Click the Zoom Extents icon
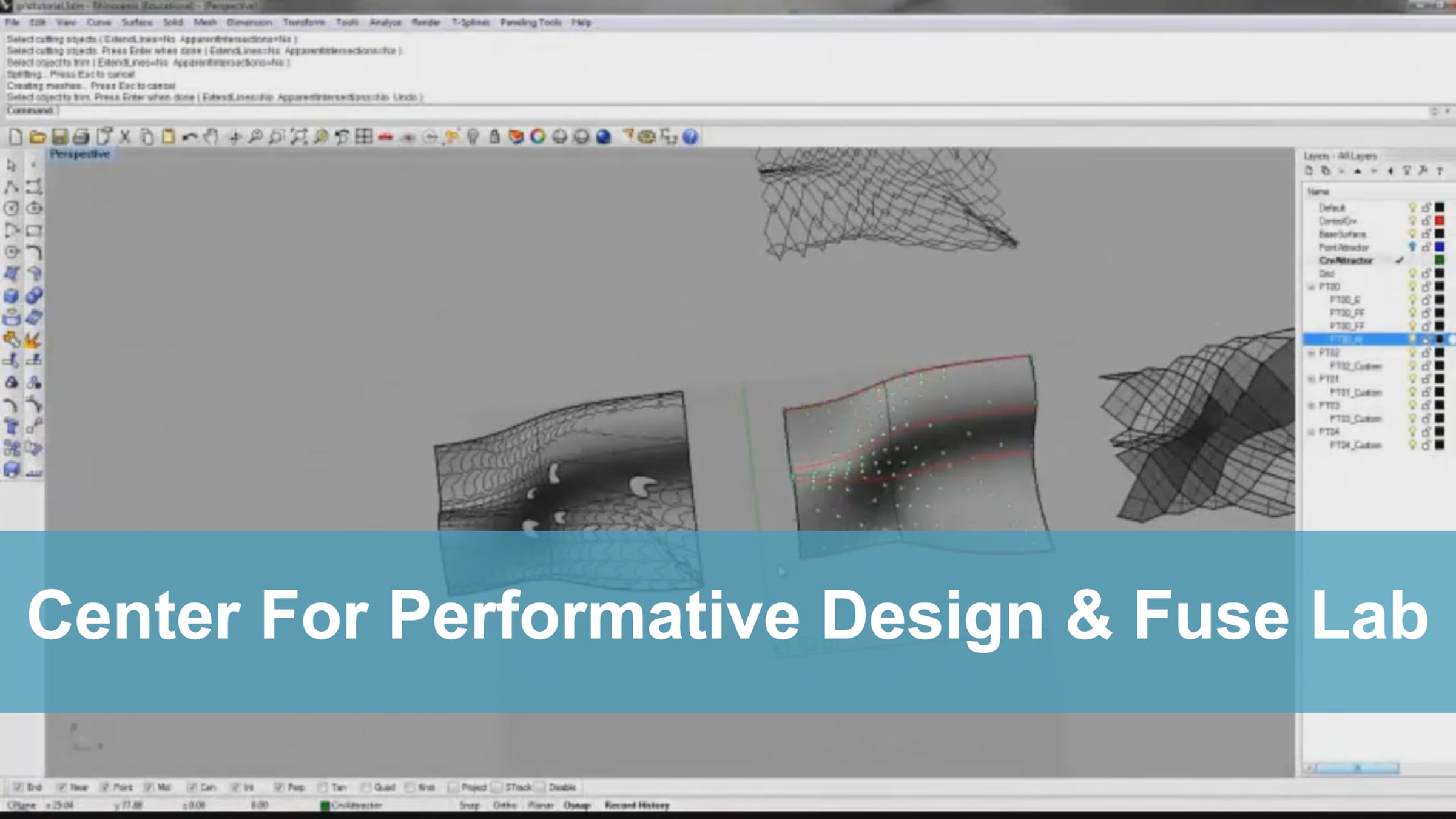This screenshot has height=819, width=1456. coord(298,136)
